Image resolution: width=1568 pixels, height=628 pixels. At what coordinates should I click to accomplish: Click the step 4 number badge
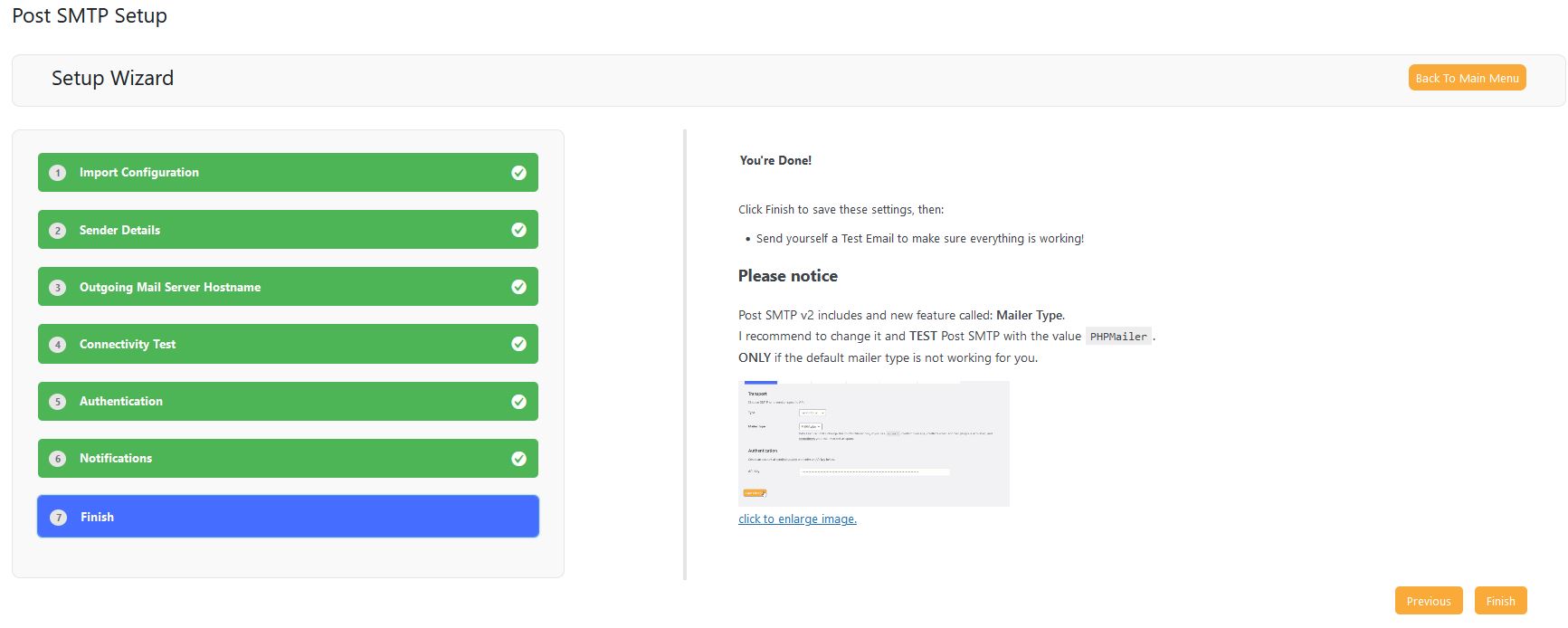tap(58, 345)
